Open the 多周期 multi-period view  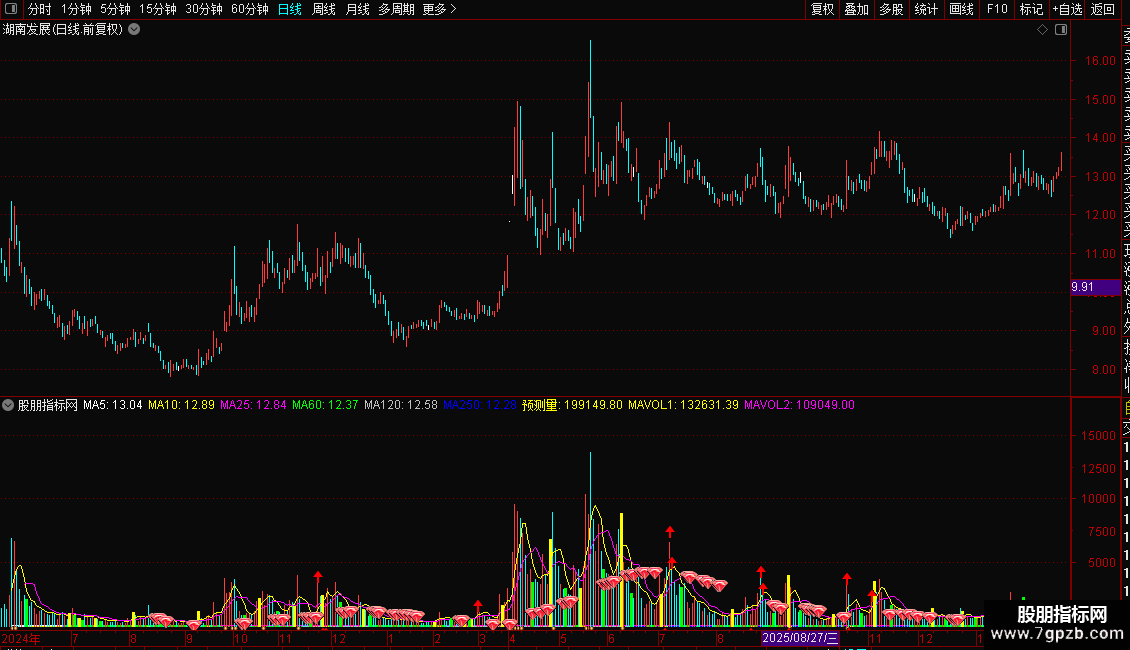396,9
